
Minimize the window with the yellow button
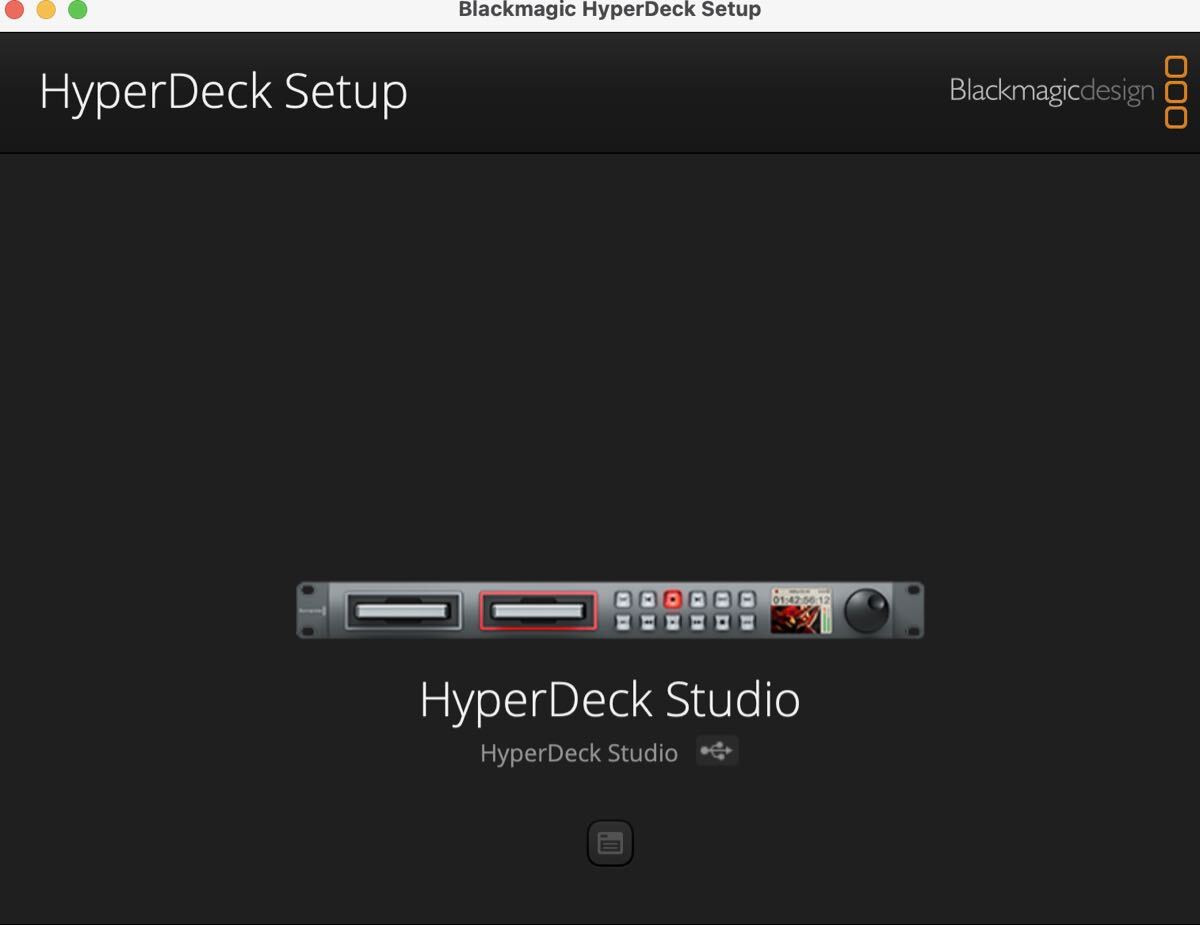click(46, 10)
